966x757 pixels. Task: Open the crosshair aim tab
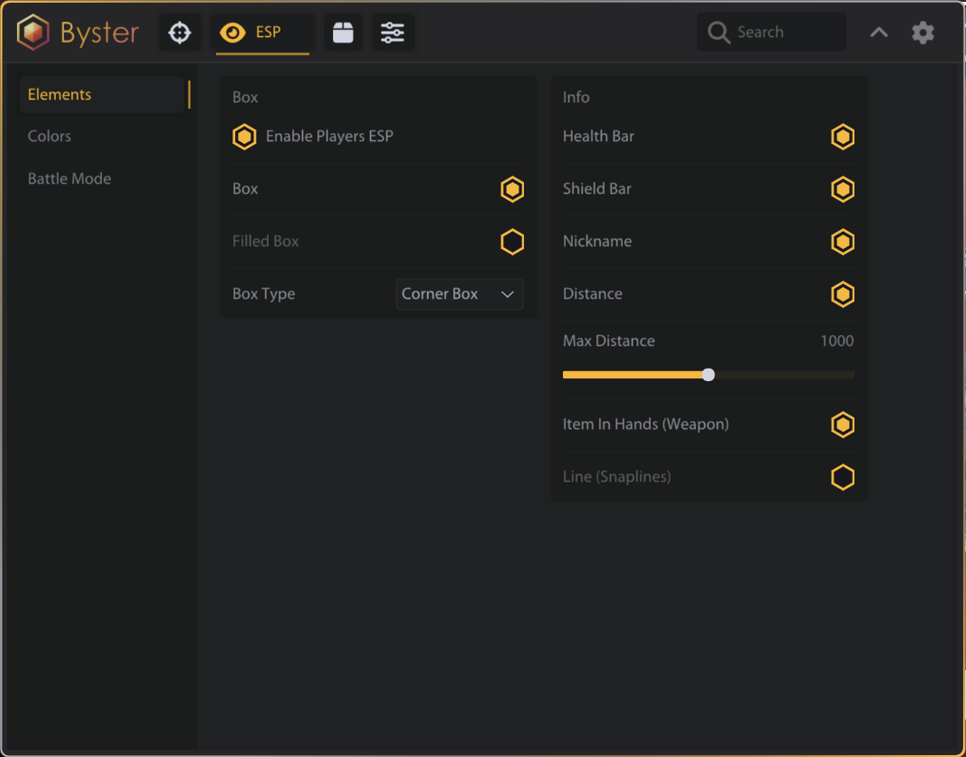tap(180, 33)
